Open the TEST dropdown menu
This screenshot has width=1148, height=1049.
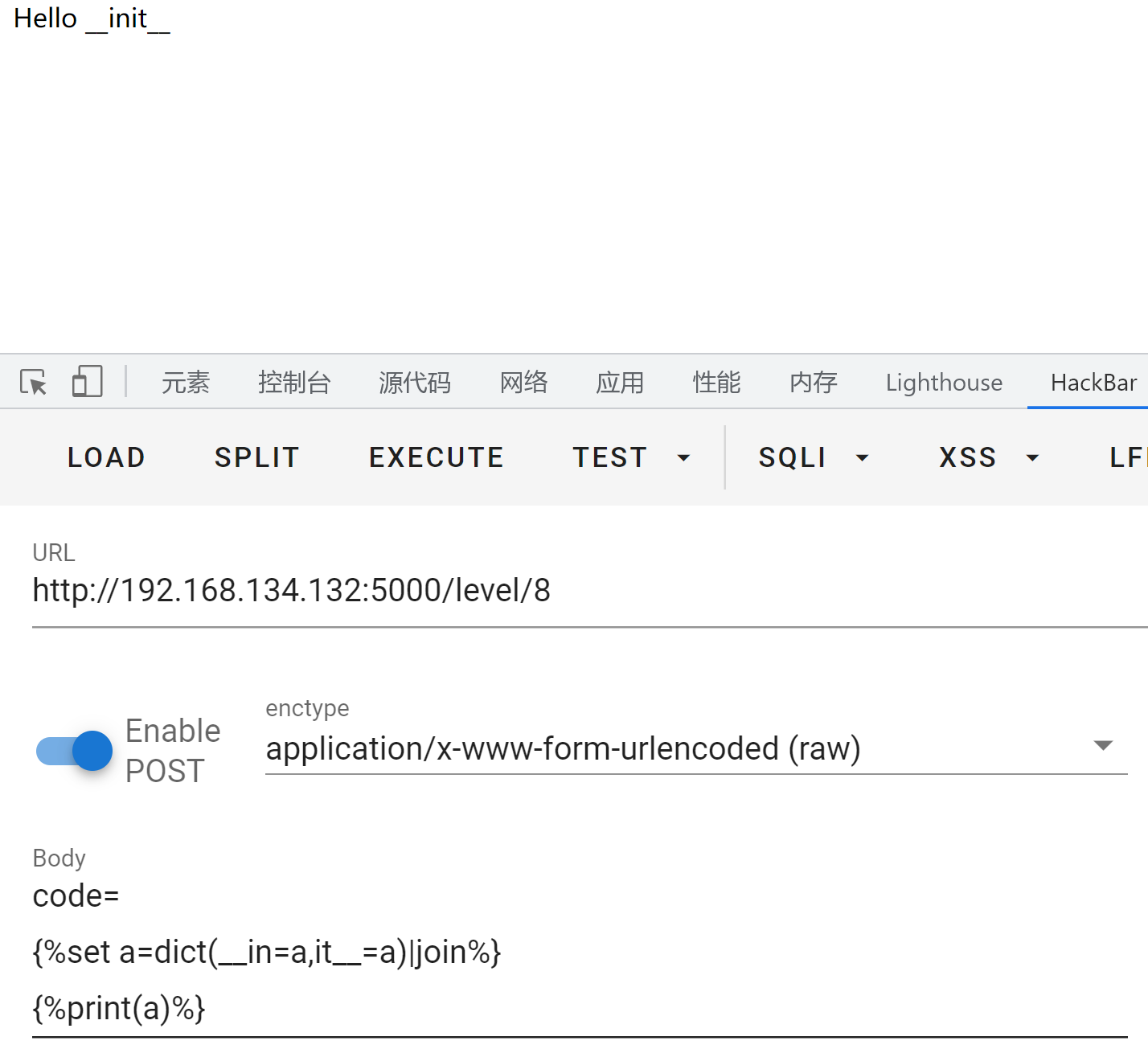click(631, 457)
